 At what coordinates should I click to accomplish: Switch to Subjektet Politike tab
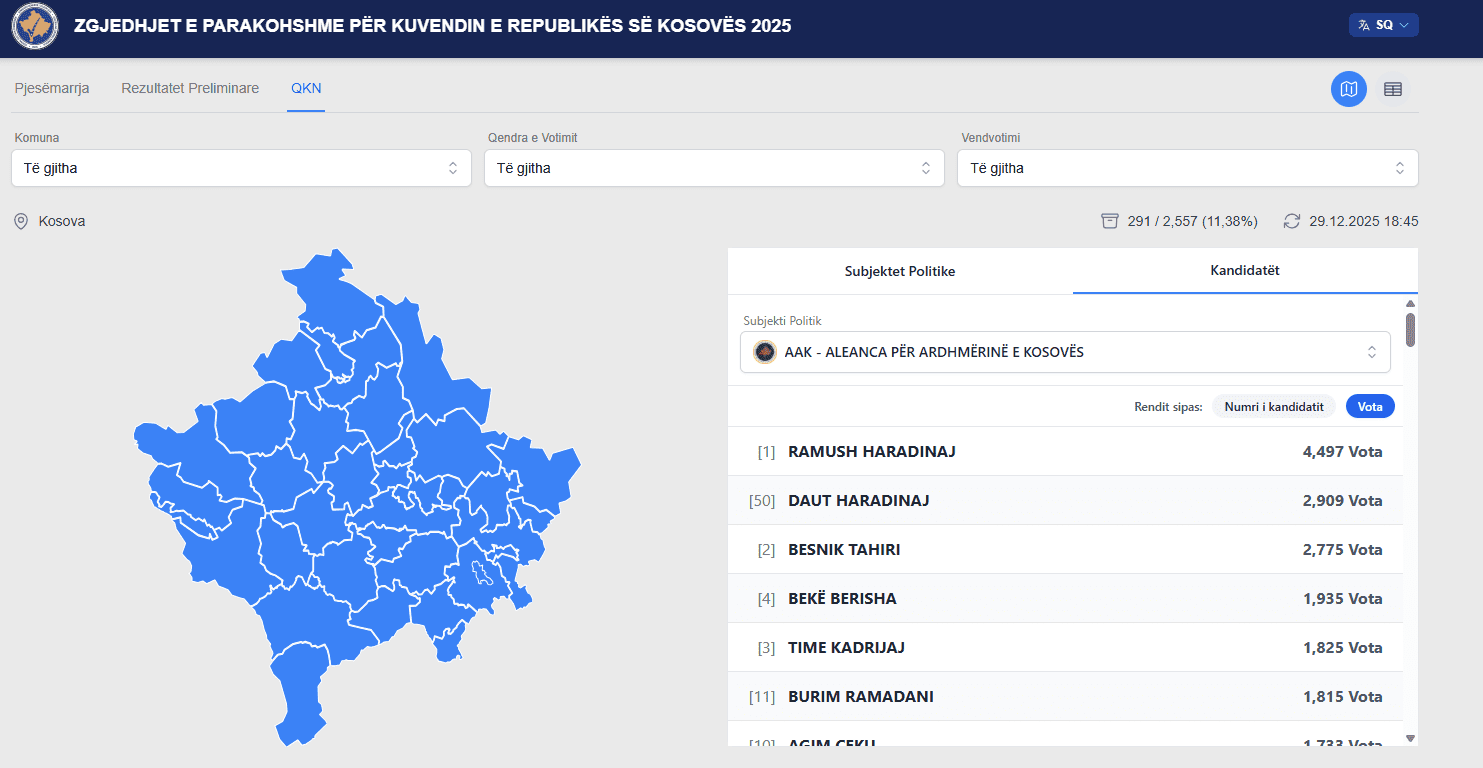tap(899, 271)
